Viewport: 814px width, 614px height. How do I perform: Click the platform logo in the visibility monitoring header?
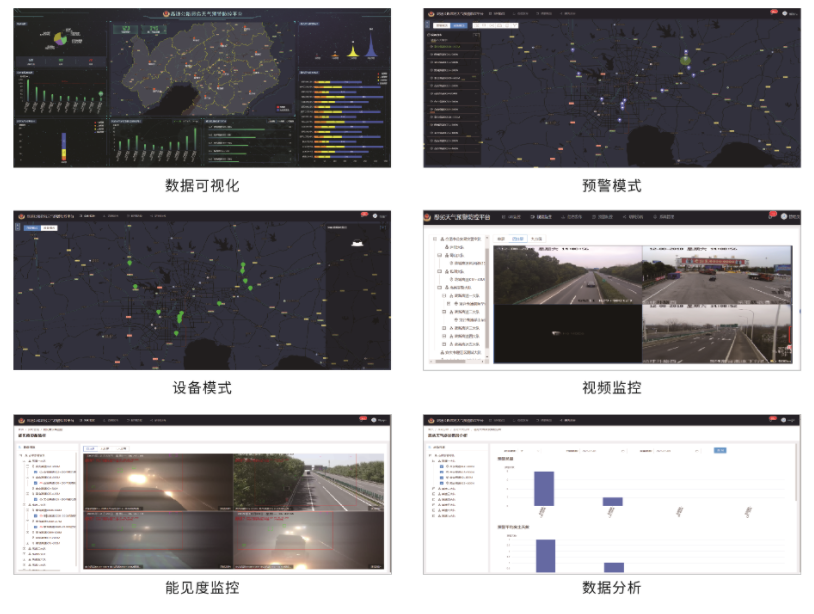point(19,420)
